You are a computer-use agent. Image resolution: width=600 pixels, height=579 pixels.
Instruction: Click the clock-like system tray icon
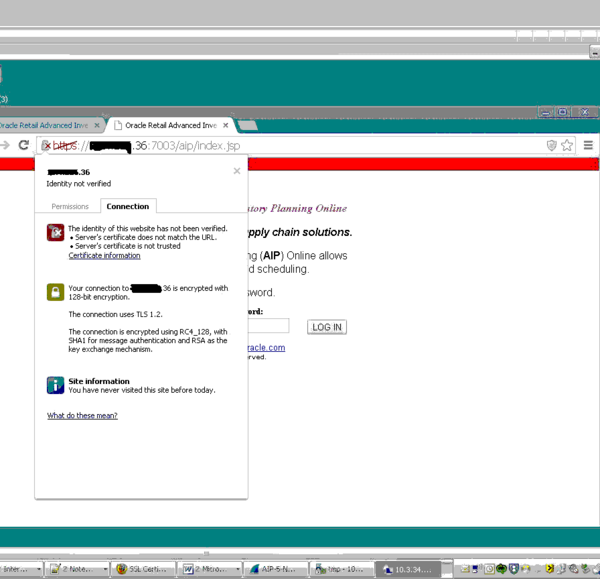(x=489, y=569)
